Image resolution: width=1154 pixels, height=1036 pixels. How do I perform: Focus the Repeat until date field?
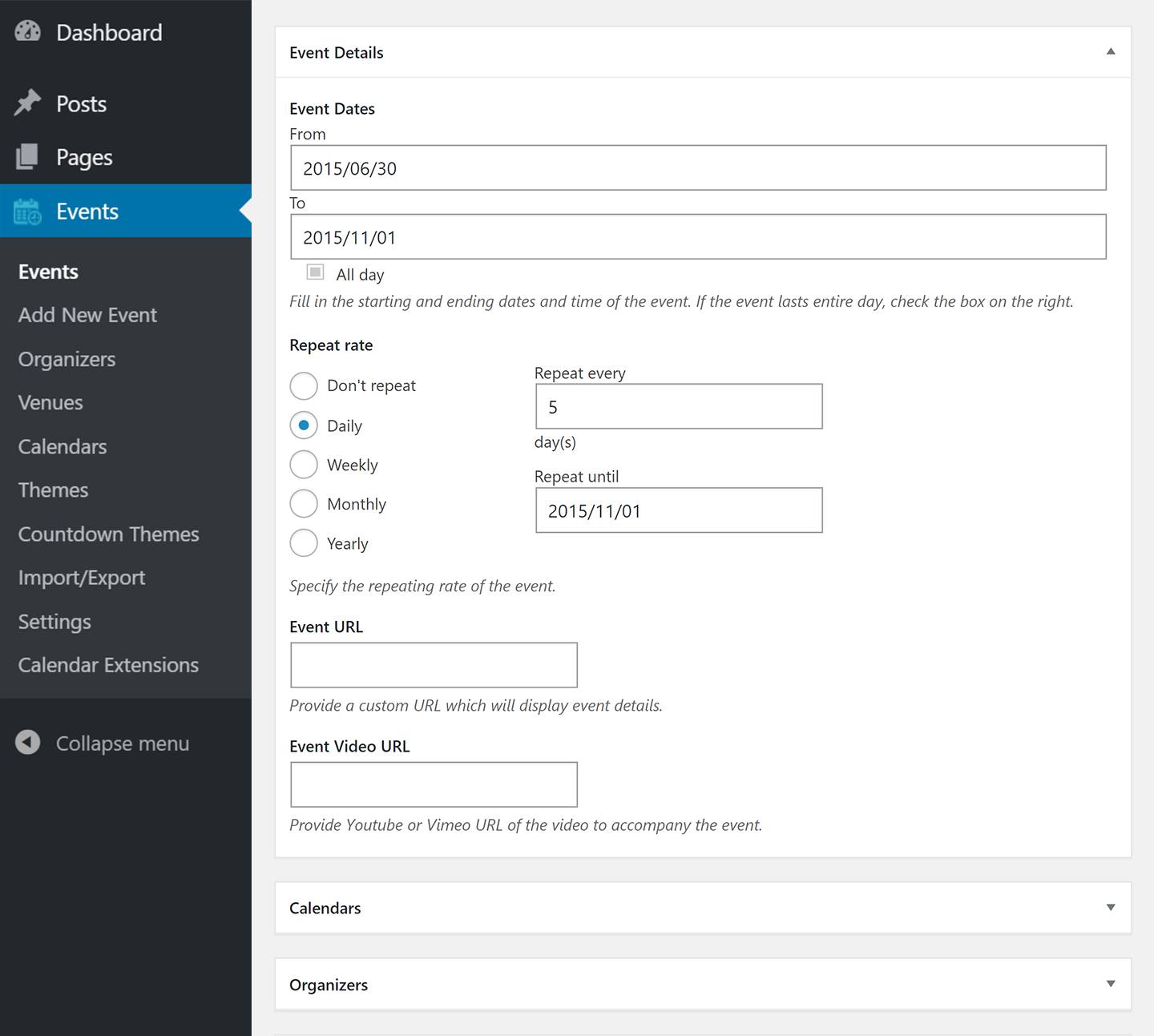point(678,510)
